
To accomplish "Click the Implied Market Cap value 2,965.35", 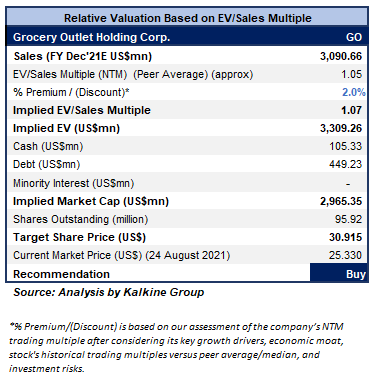I will pyautogui.click(x=341, y=201).
